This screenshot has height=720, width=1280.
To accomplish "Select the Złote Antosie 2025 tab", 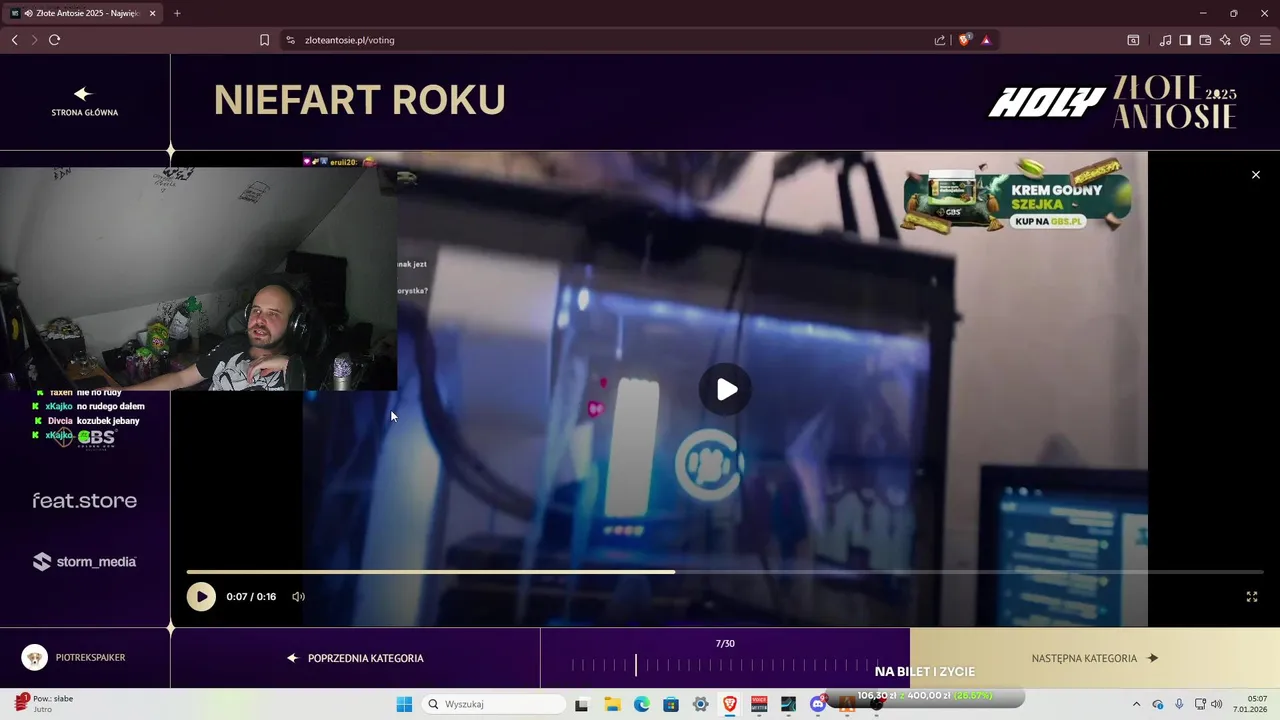I will (84, 13).
